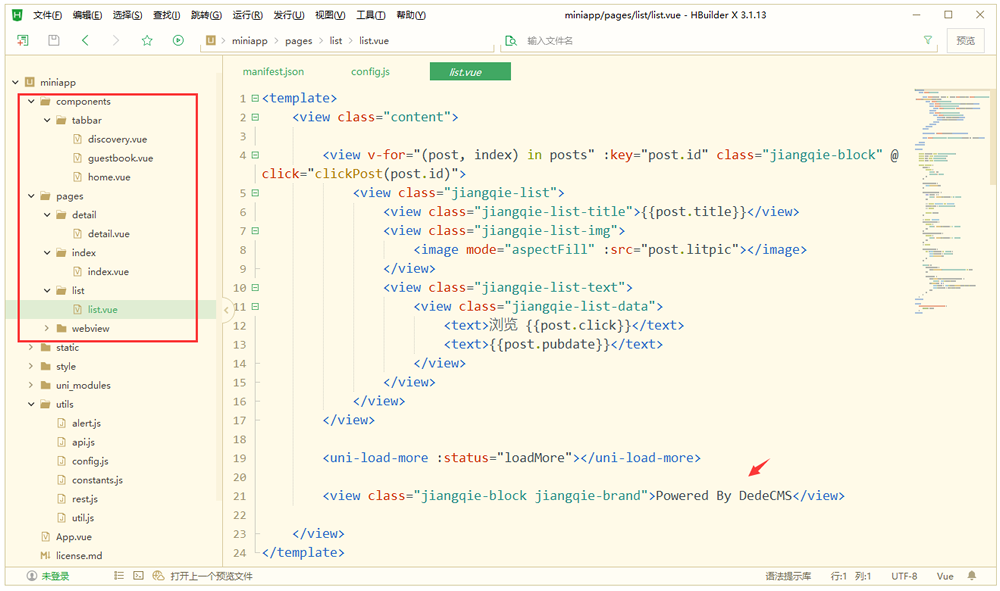The height and width of the screenshot is (591, 1000).
Task: Toggle the code fold marker on line 5
Action: (x=255, y=193)
